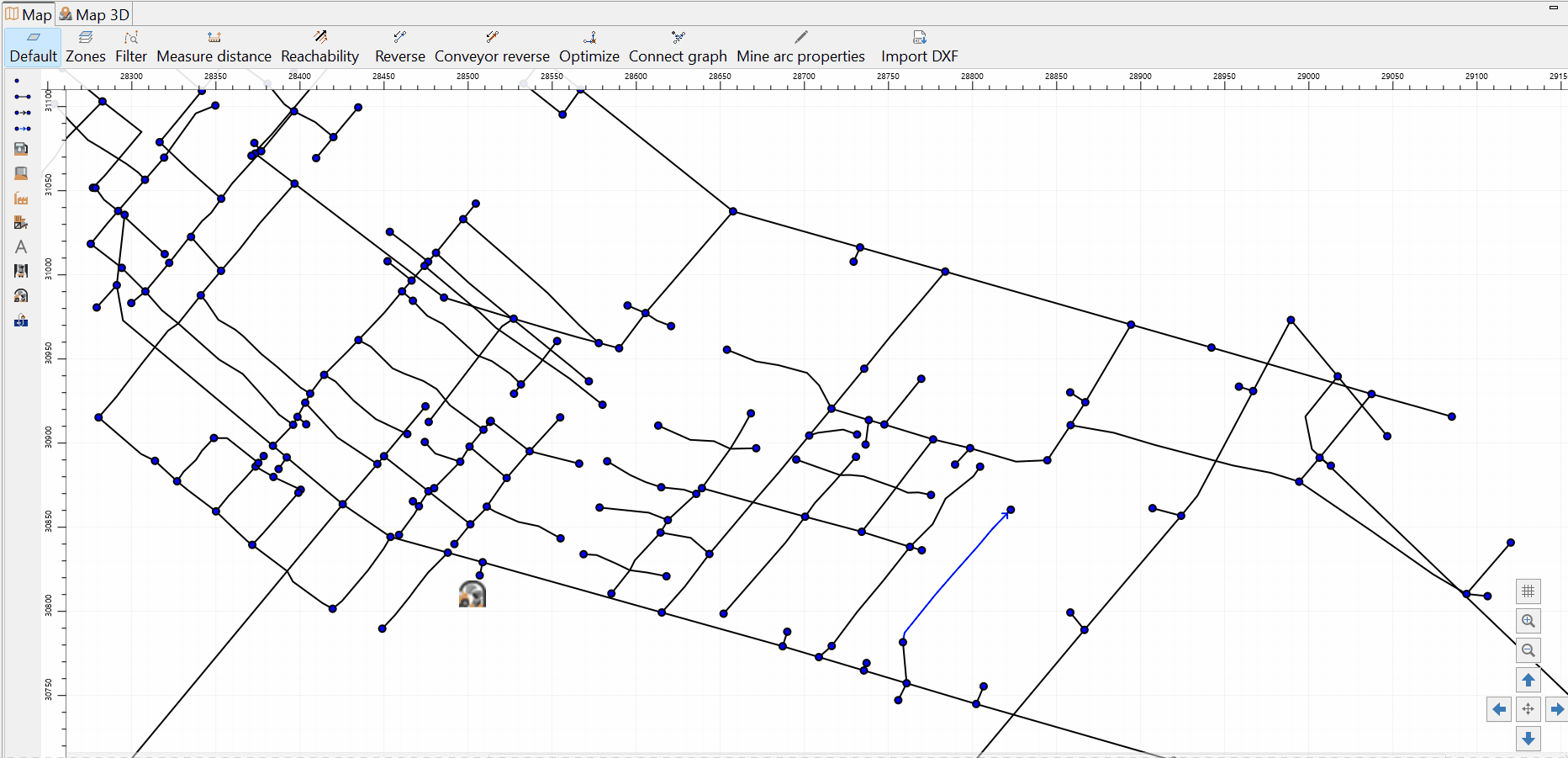Pan the map left with arrow button
The image size is (1568, 758).
tap(1498, 709)
